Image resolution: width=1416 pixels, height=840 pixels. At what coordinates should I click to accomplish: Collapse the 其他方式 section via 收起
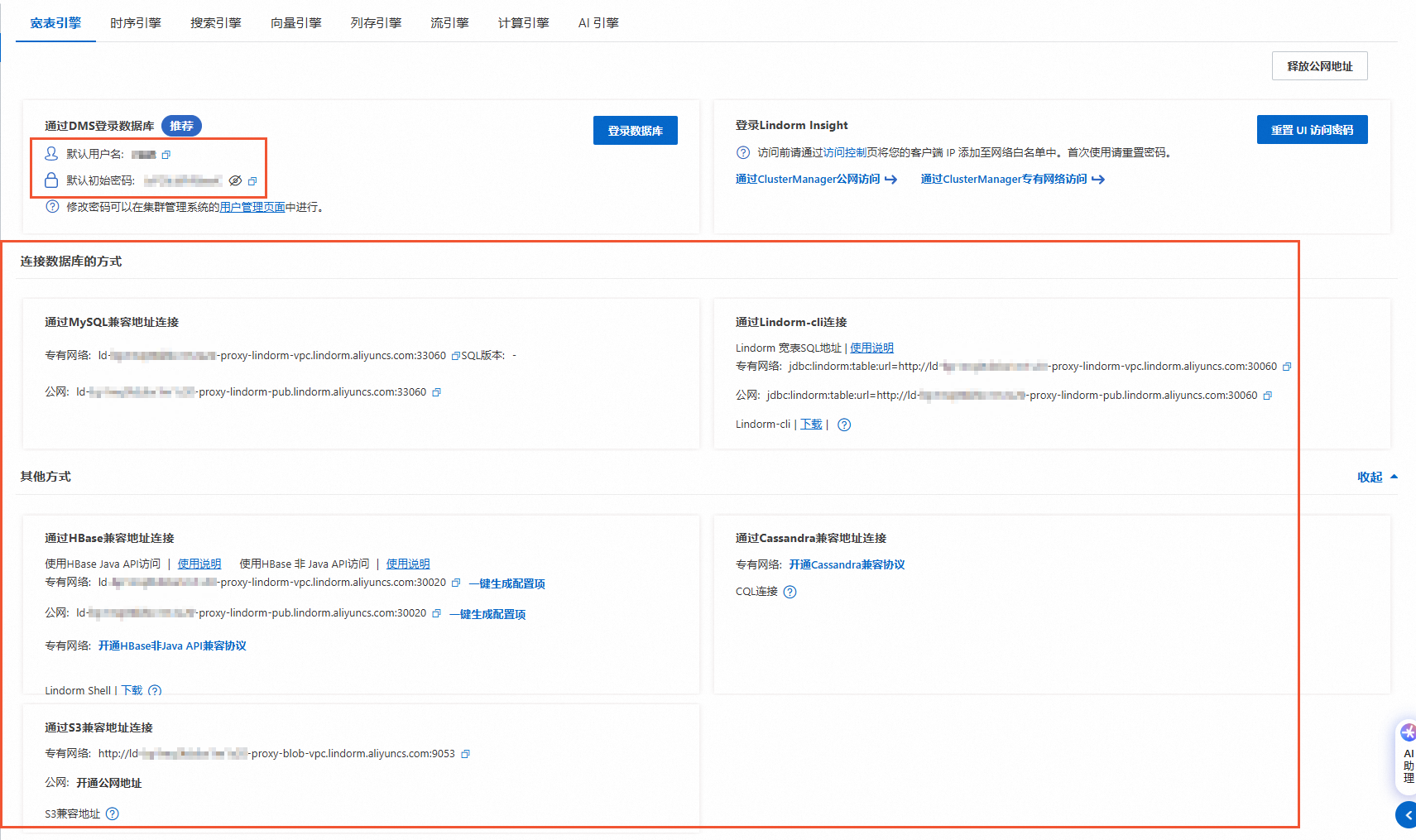[x=1378, y=477]
